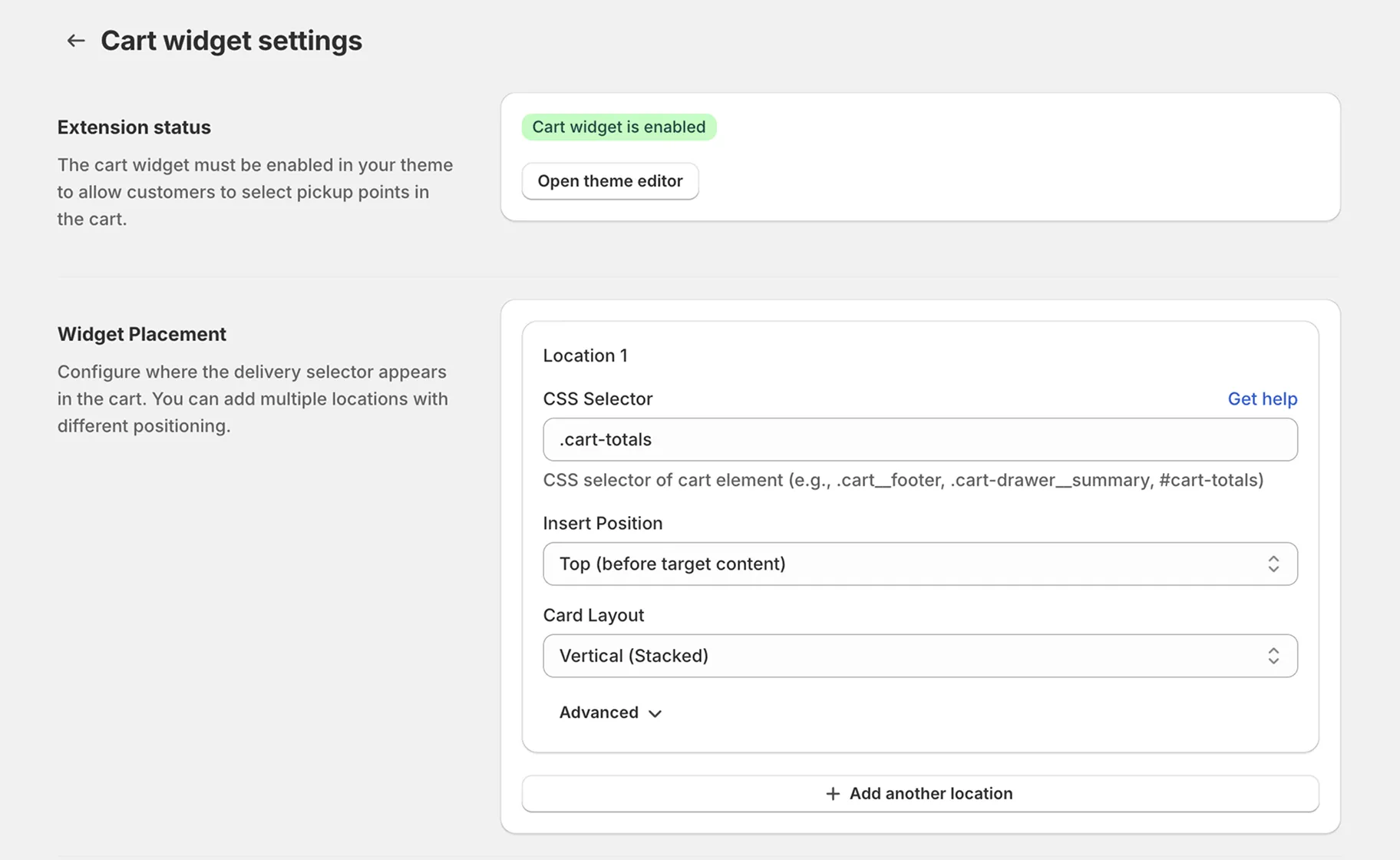Click the Insert Position up-down arrows icon
The width and height of the screenshot is (1400, 860).
pos(1273,564)
